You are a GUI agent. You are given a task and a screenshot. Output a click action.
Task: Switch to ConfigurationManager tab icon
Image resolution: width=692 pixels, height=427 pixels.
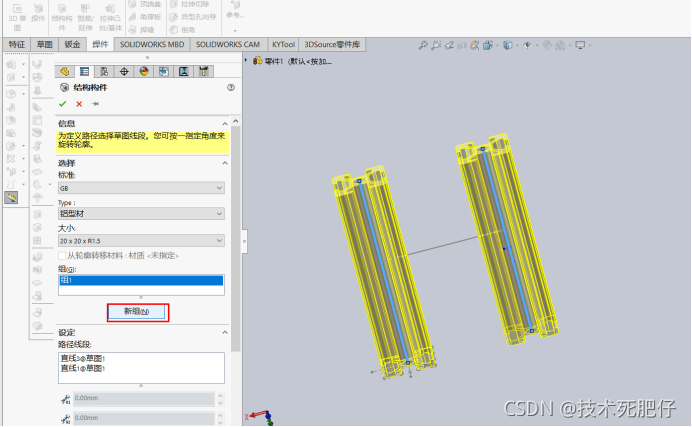tap(104, 71)
